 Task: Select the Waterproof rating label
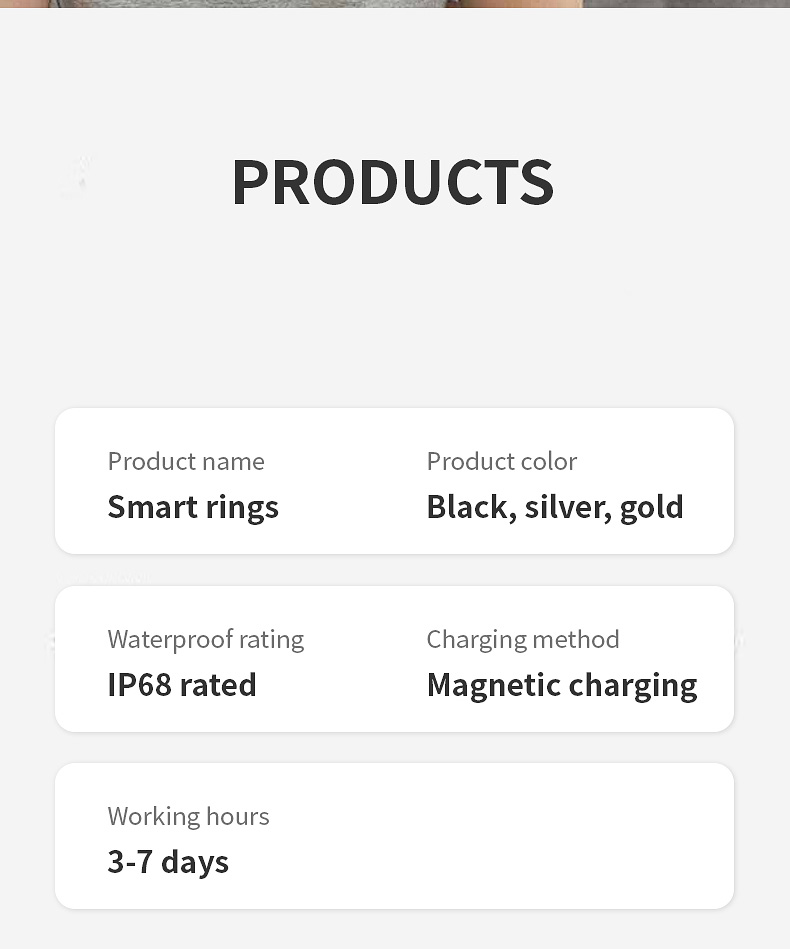[206, 639]
